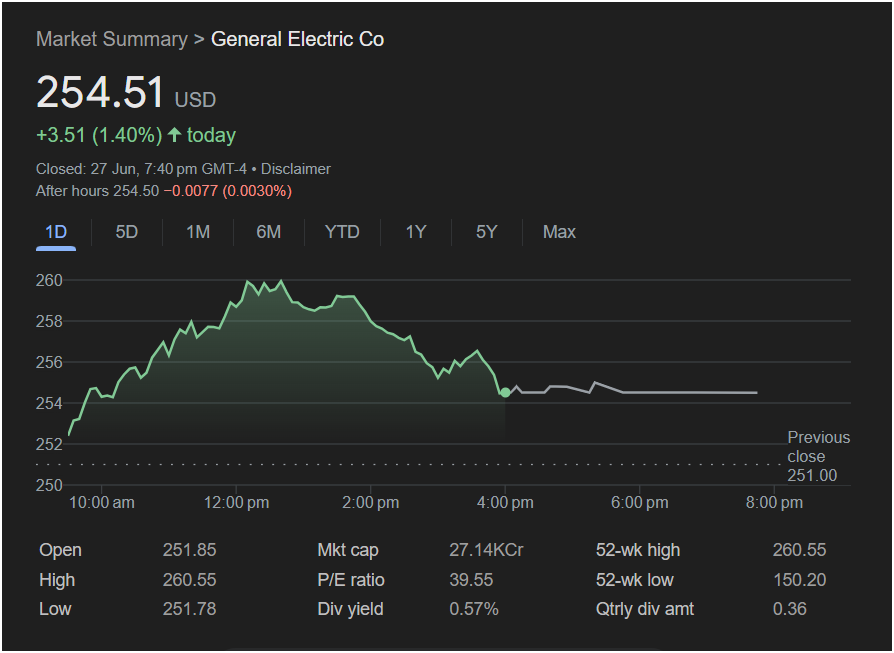The image size is (894, 653).
Task: Select the Max range tab
Action: pos(559,232)
